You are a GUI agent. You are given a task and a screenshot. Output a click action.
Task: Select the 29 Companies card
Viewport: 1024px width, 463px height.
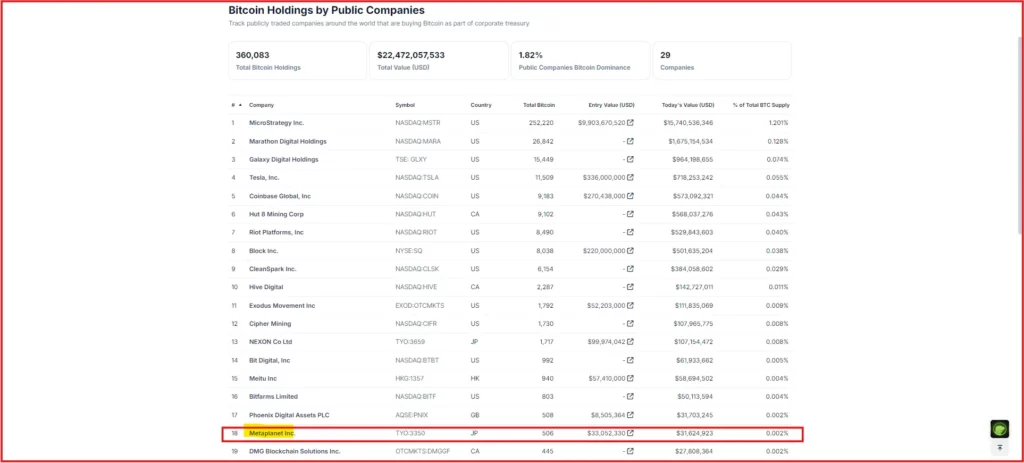tap(722, 61)
